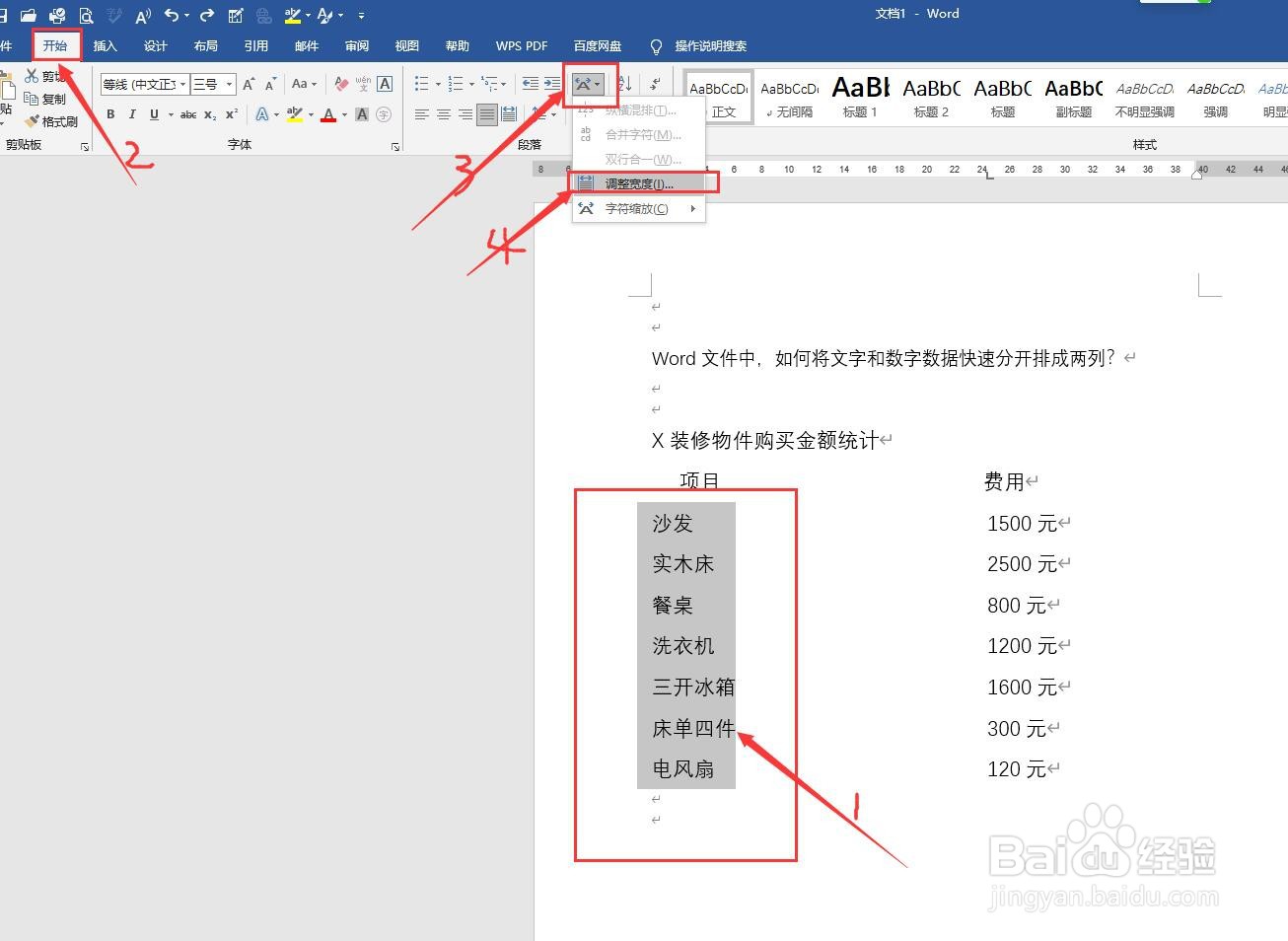Select 调整宽度 from the open menu
This screenshot has width=1288, height=941.
tap(636, 182)
